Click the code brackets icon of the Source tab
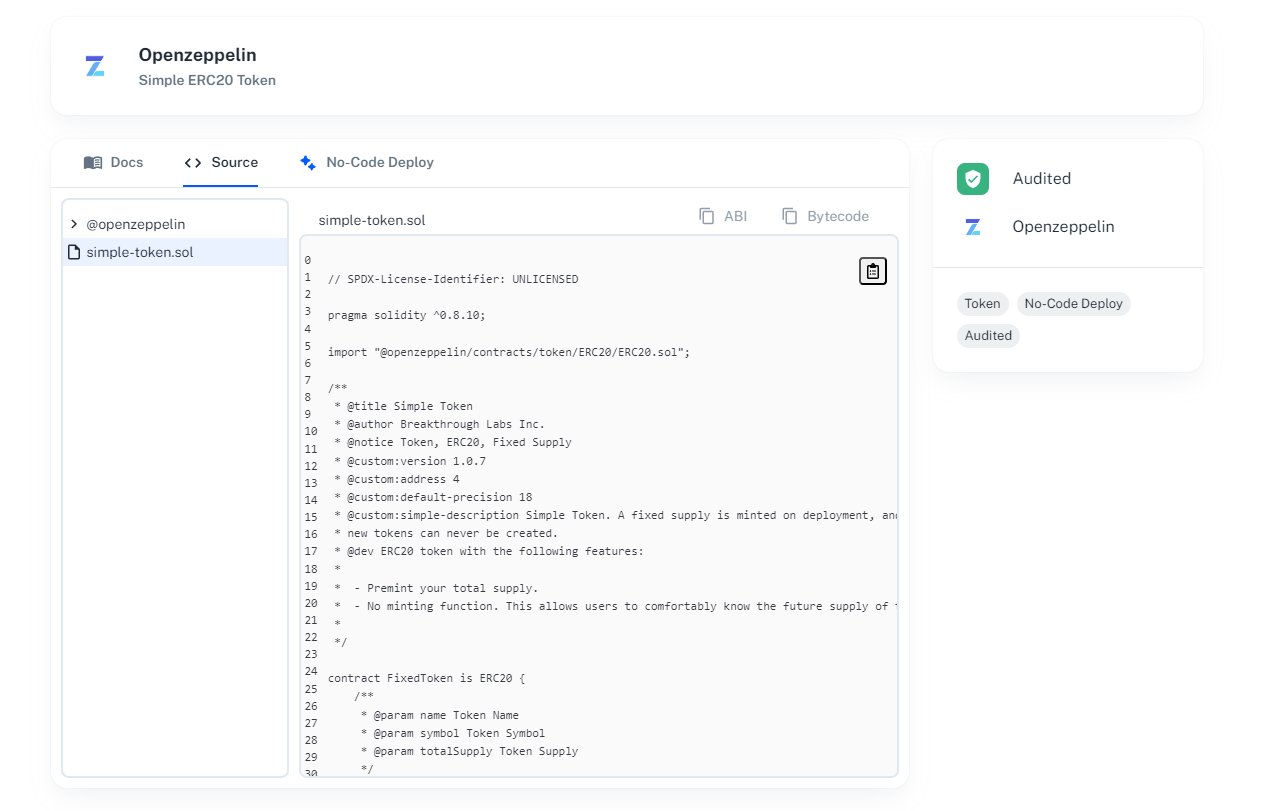The height and width of the screenshot is (811, 1263). pos(193,162)
